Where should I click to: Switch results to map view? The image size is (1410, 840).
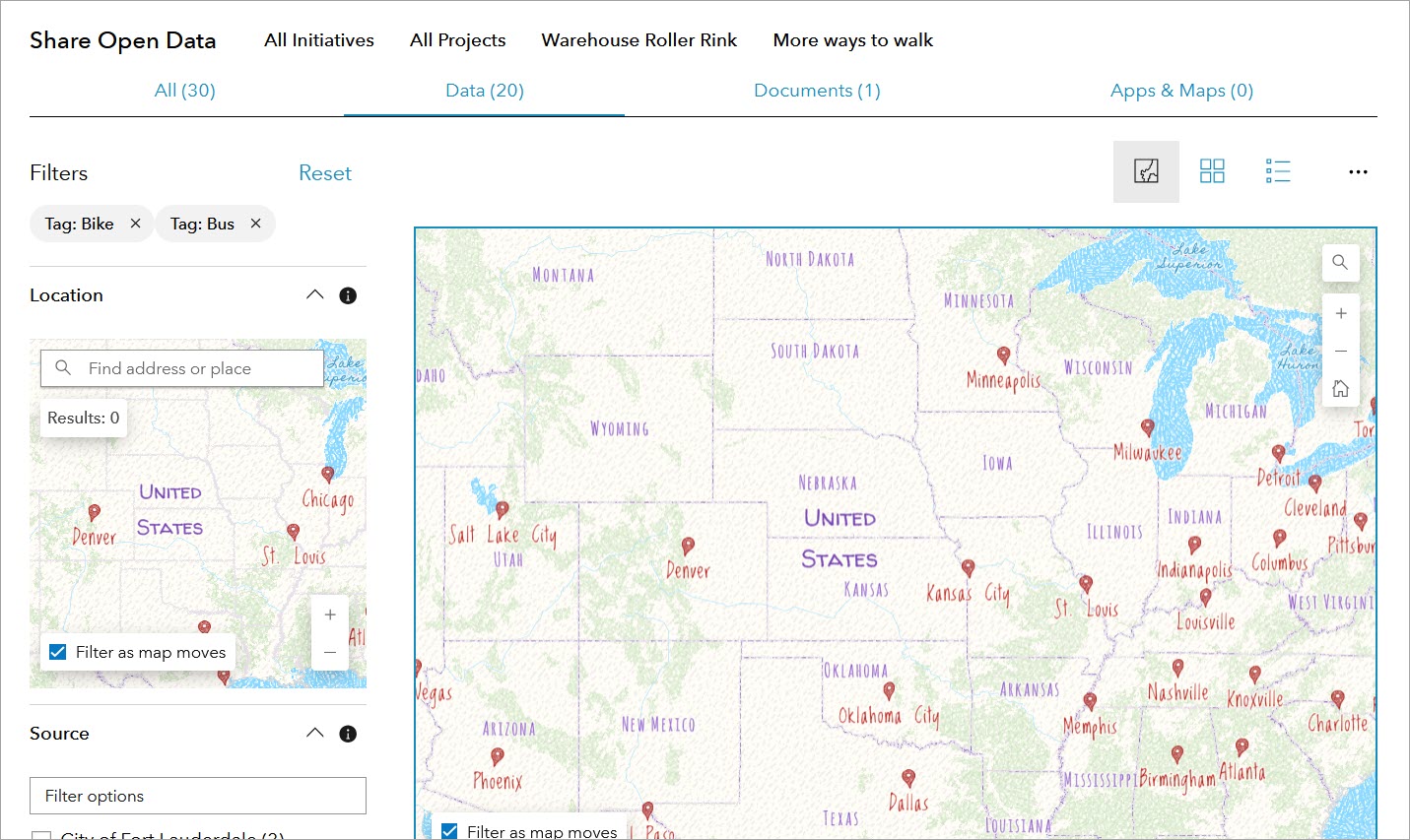(1146, 170)
